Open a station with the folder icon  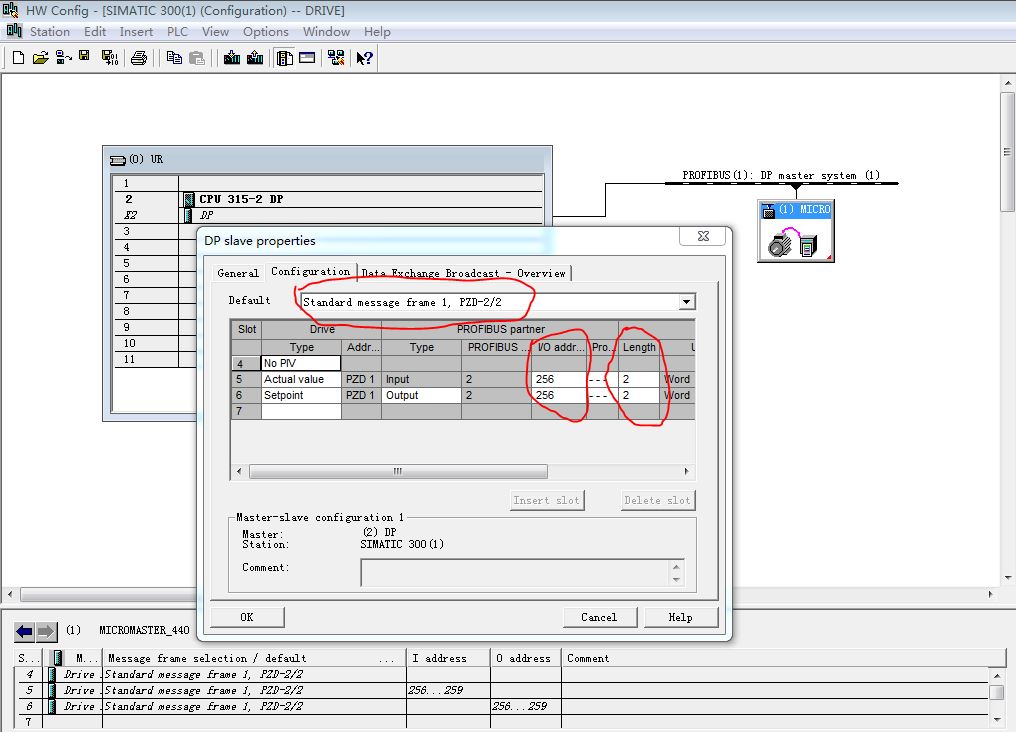coord(40,58)
